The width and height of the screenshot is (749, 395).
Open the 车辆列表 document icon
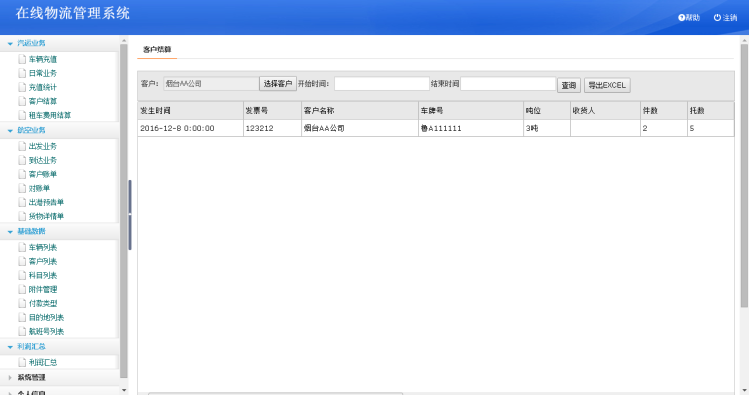tap(22, 247)
